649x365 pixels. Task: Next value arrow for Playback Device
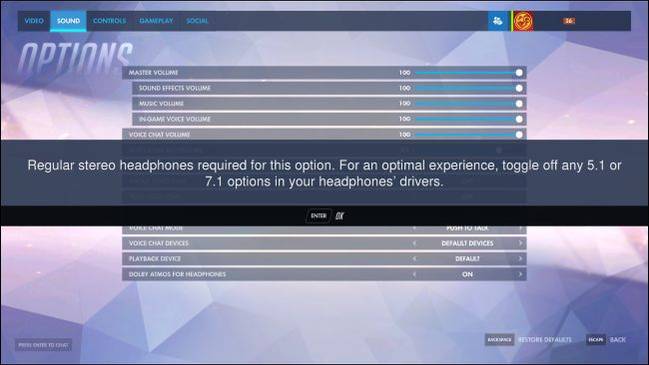[520, 259]
